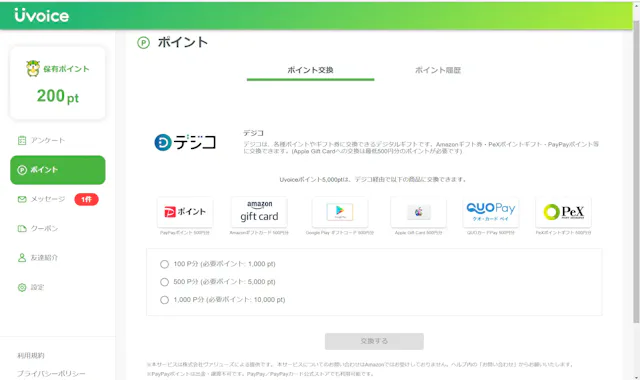Switch to the ポイント交換 tab

click(x=310, y=70)
